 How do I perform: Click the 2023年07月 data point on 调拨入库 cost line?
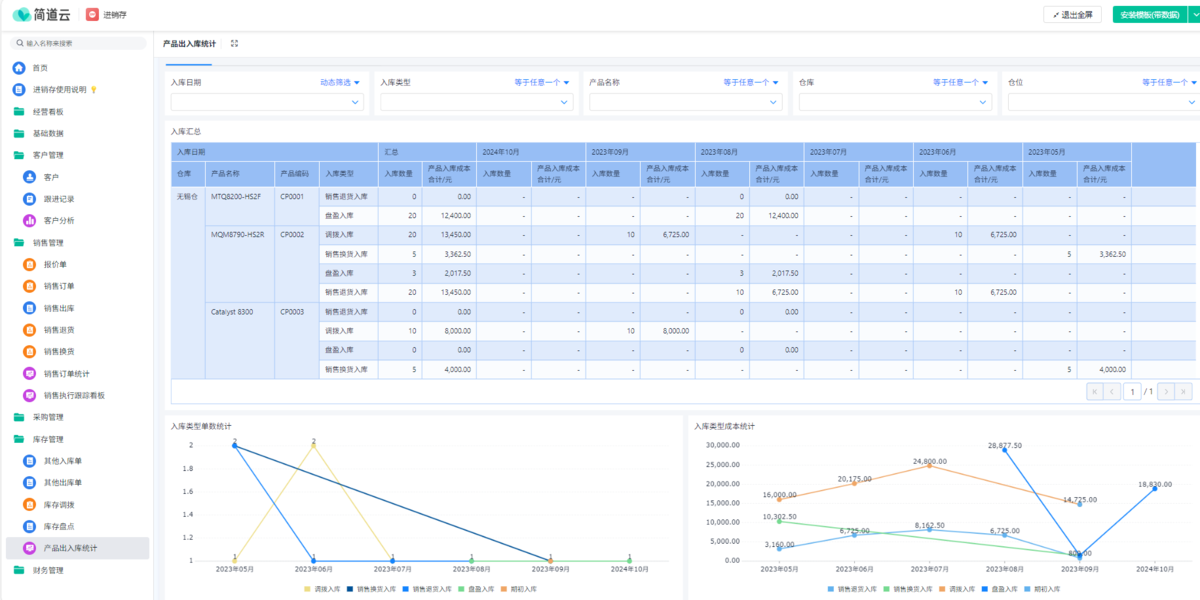[x=929, y=465]
